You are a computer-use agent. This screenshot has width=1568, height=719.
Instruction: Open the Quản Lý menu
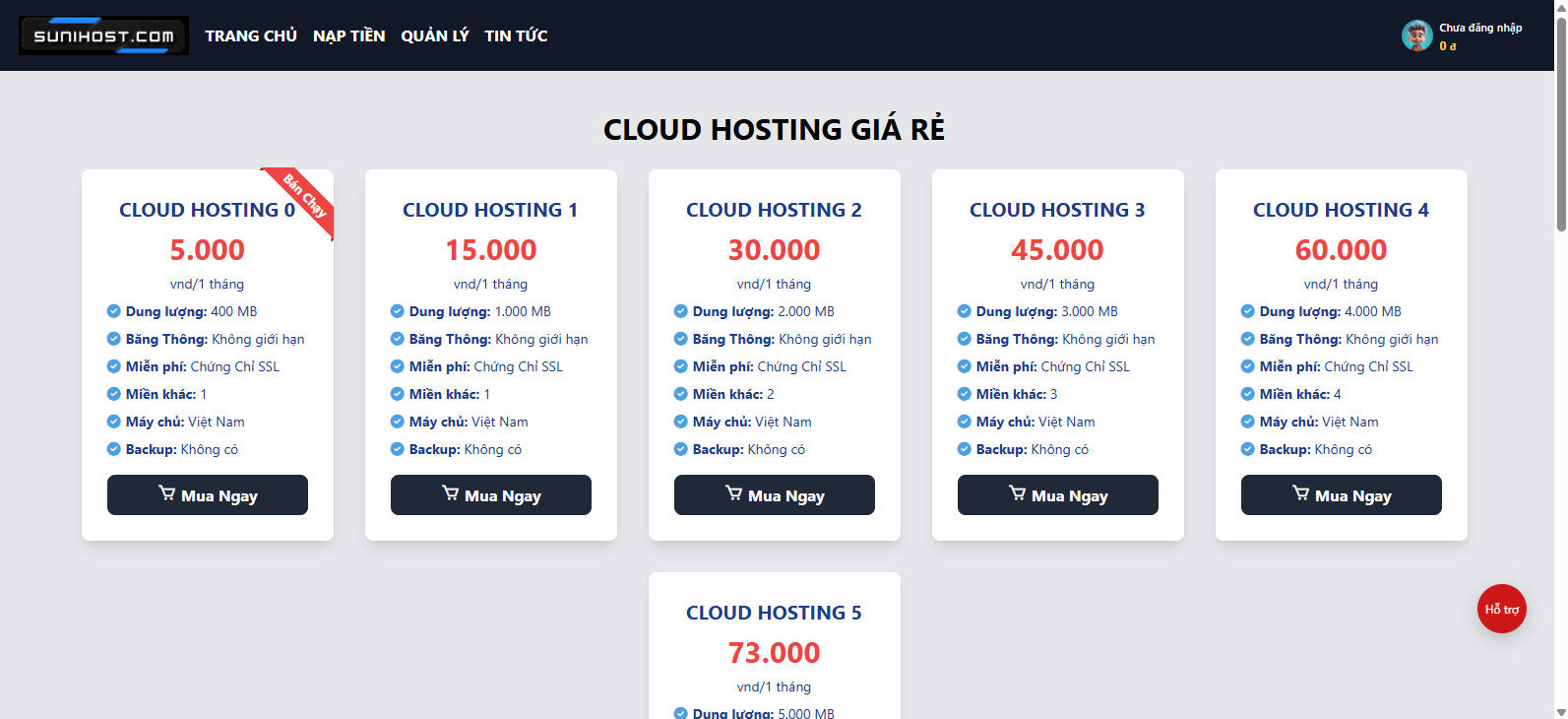tap(434, 35)
